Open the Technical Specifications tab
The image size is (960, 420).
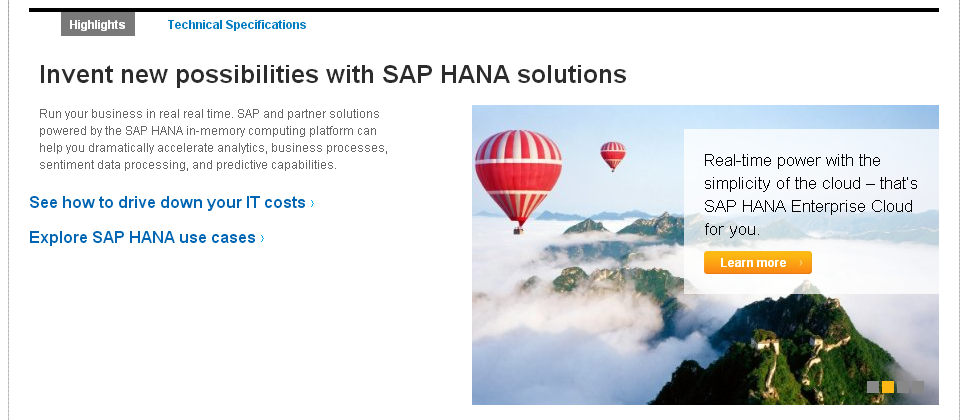coord(237,25)
